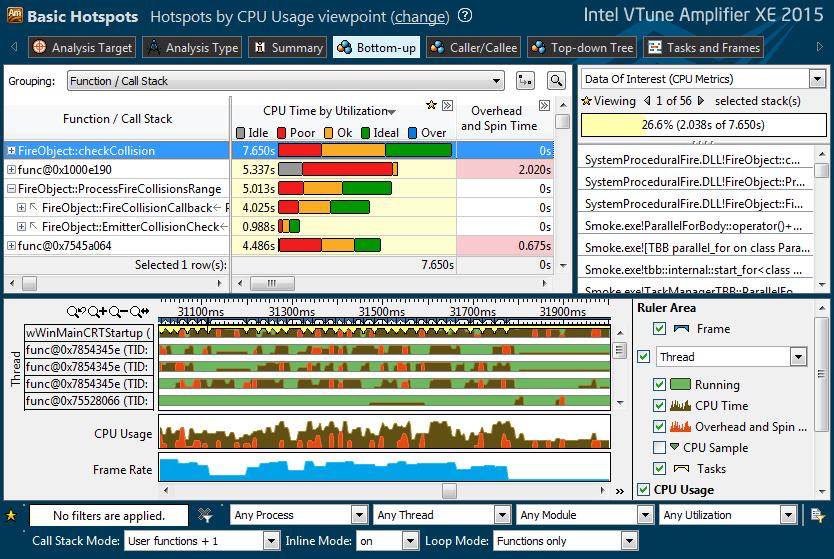Toggle the Thread checkbox in legend
The width and height of the screenshot is (834, 559).
tap(644, 356)
